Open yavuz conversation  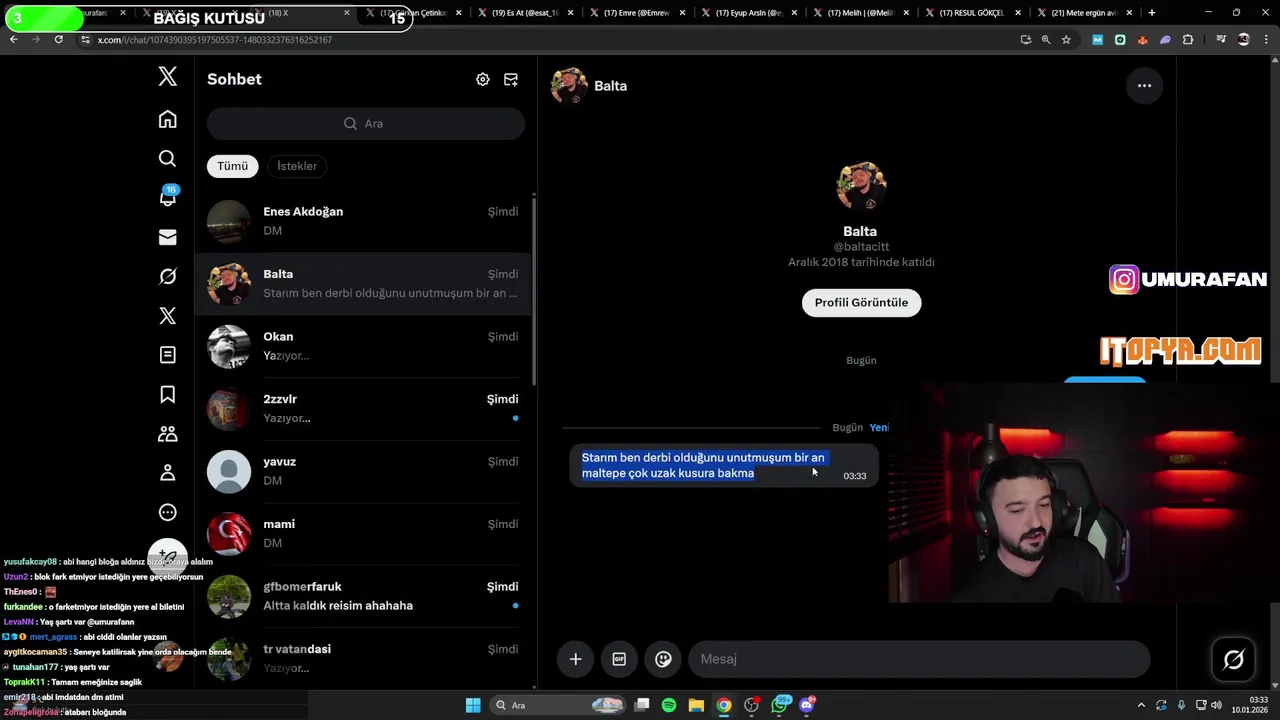(x=363, y=471)
